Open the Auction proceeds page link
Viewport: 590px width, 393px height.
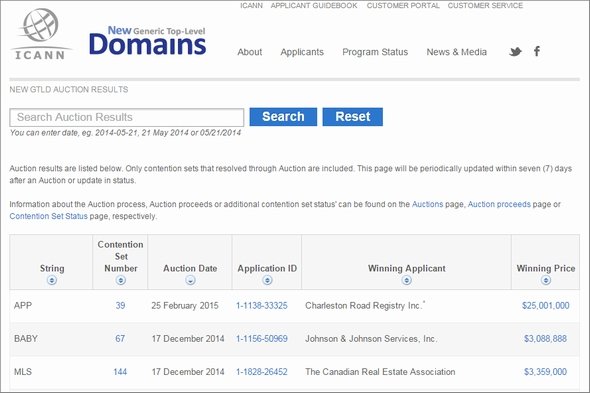[x=499, y=204]
